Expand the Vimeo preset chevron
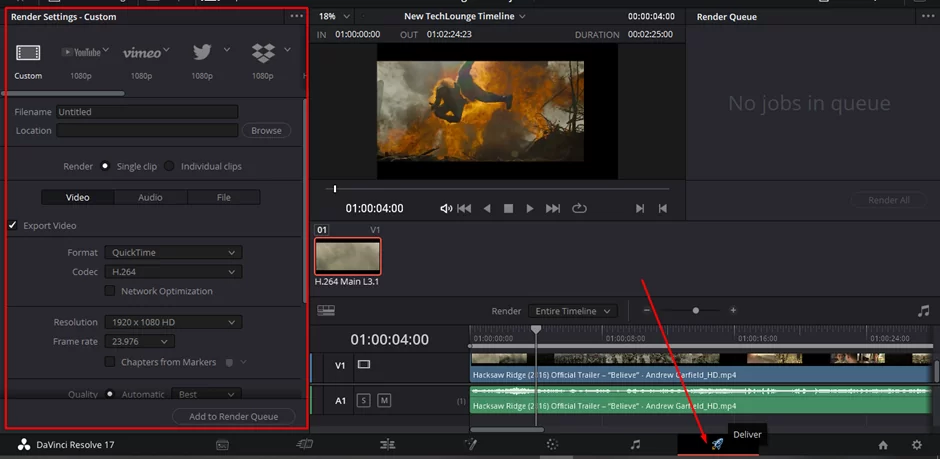Screen dimensions: 940x459 [166, 49]
